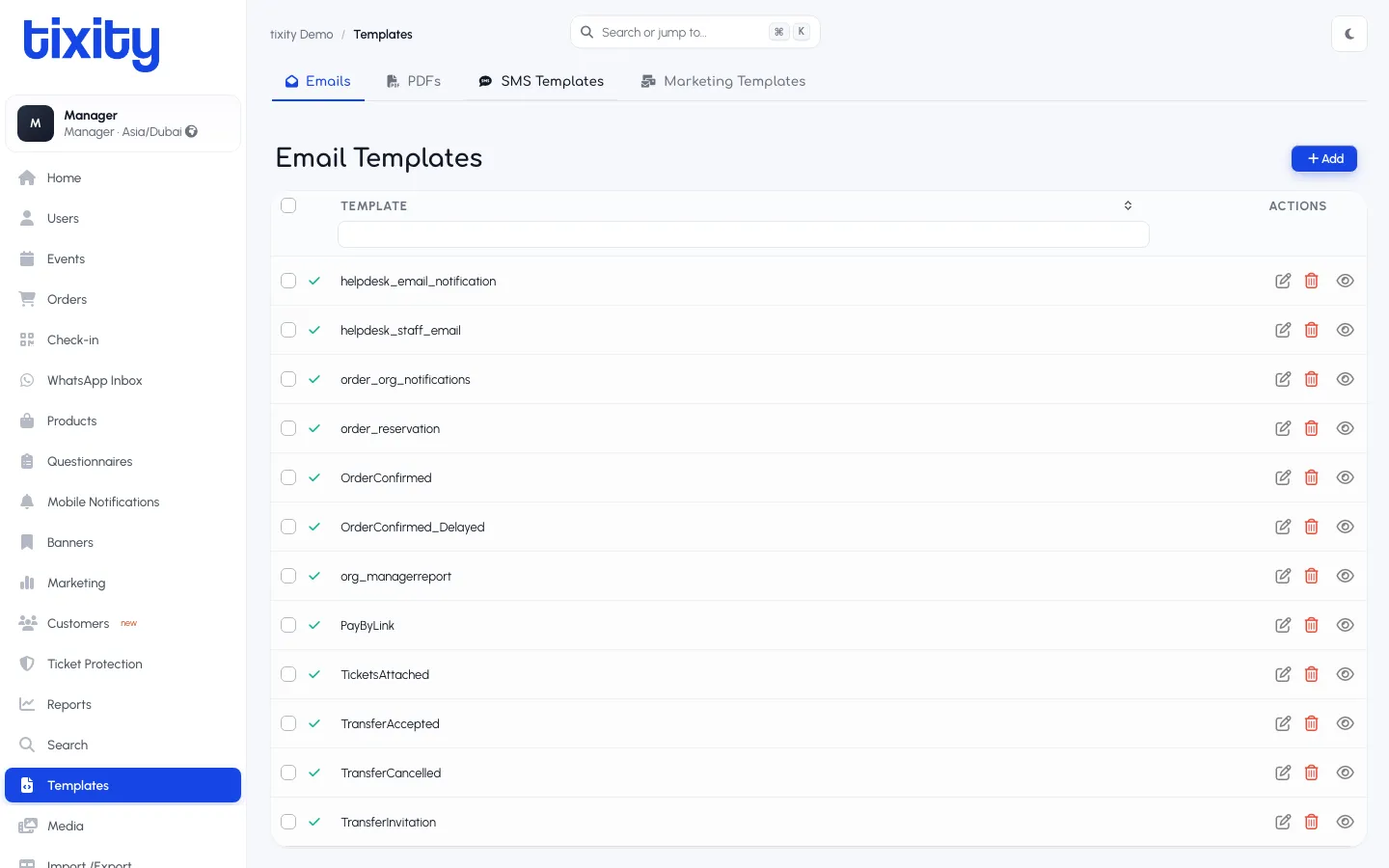Edit the order_reservation template

(x=1283, y=428)
